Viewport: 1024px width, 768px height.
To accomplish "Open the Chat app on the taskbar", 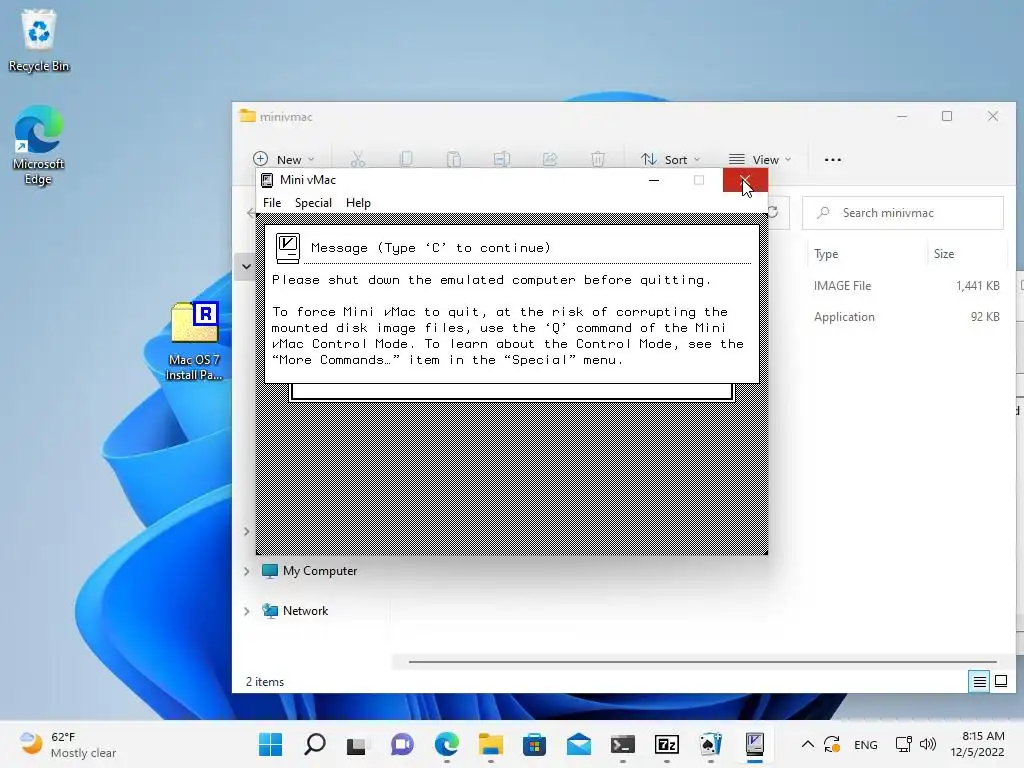I will click(402, 744).
